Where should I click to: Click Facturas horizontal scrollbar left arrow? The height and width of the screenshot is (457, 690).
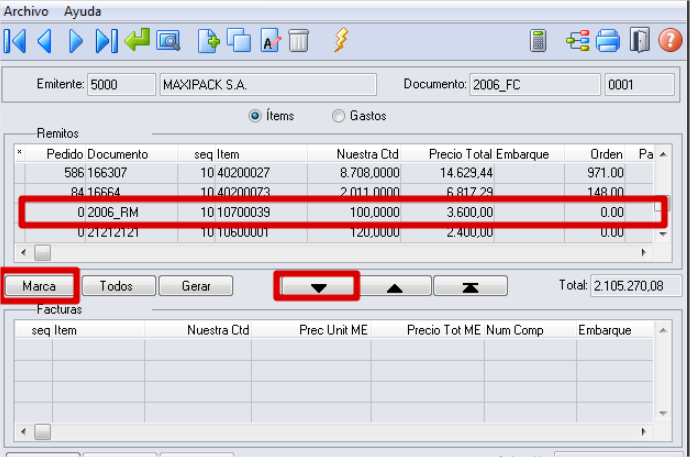pos(23,431)
